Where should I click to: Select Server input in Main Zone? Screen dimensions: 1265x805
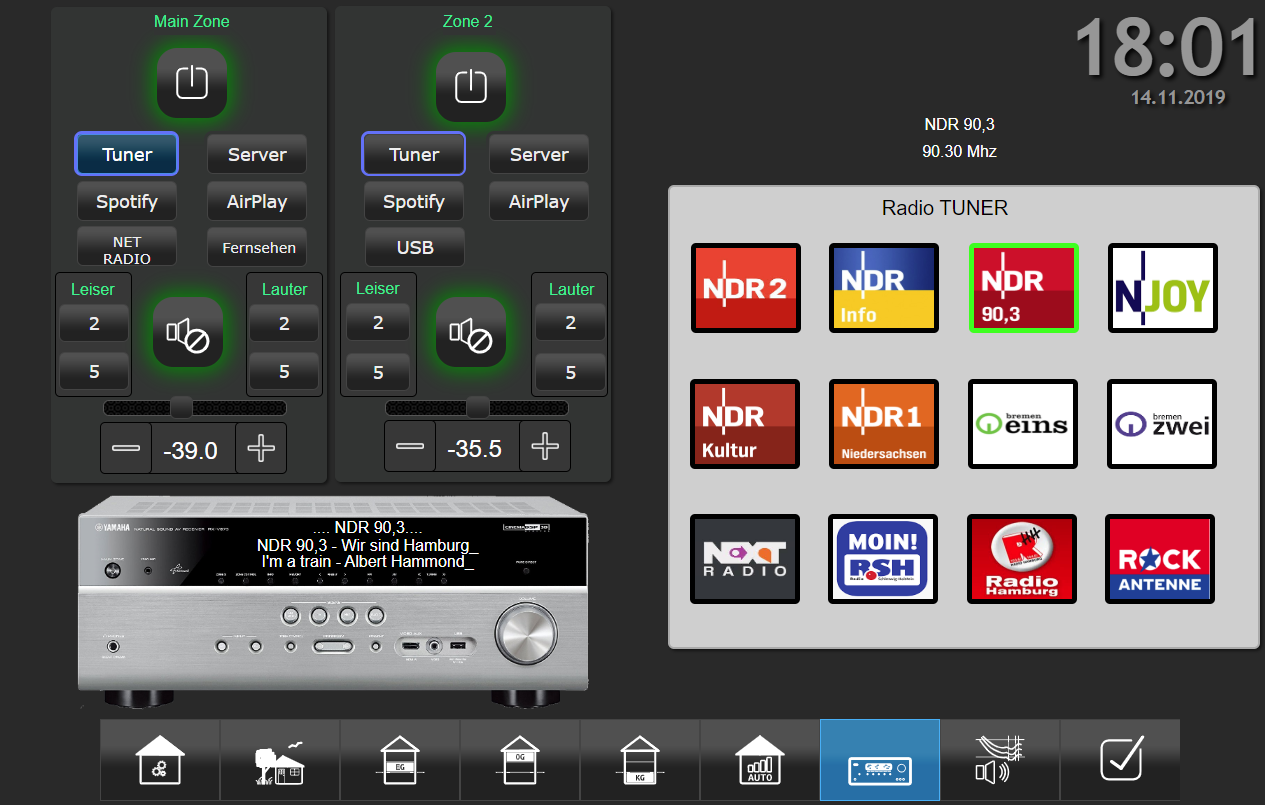click(257, 154)
